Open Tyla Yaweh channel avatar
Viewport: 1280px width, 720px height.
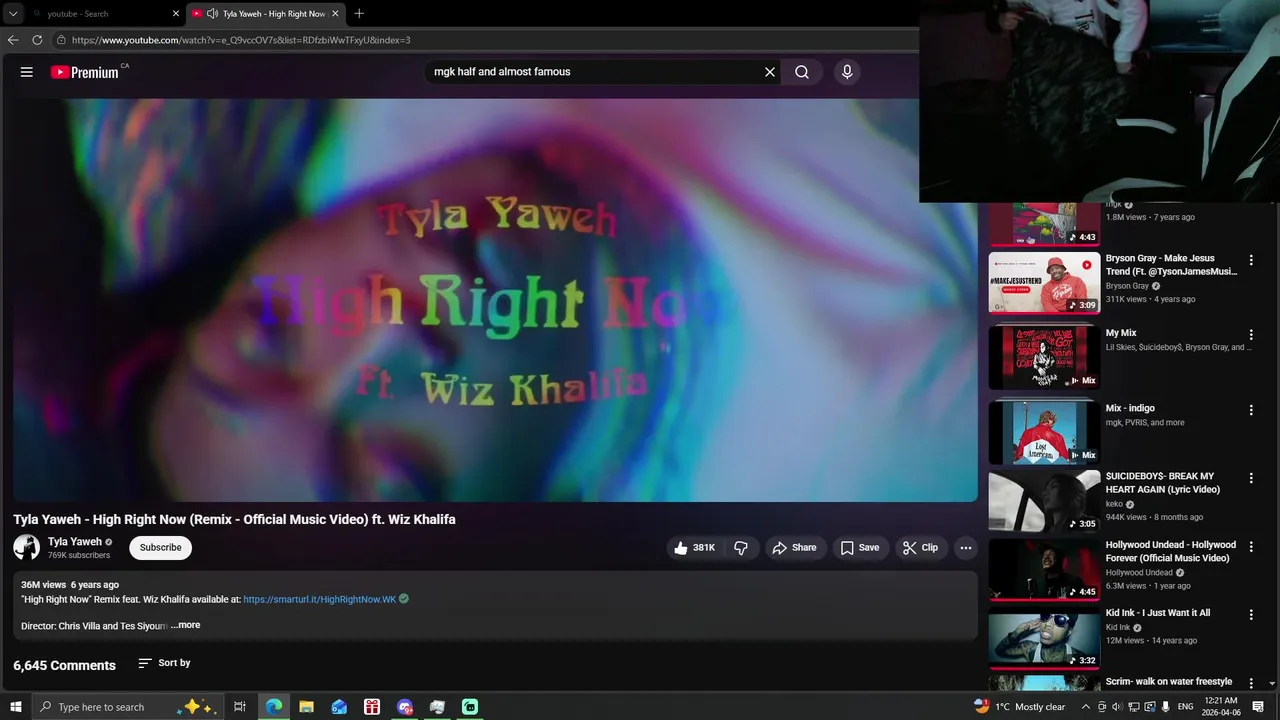click(27, 547)
